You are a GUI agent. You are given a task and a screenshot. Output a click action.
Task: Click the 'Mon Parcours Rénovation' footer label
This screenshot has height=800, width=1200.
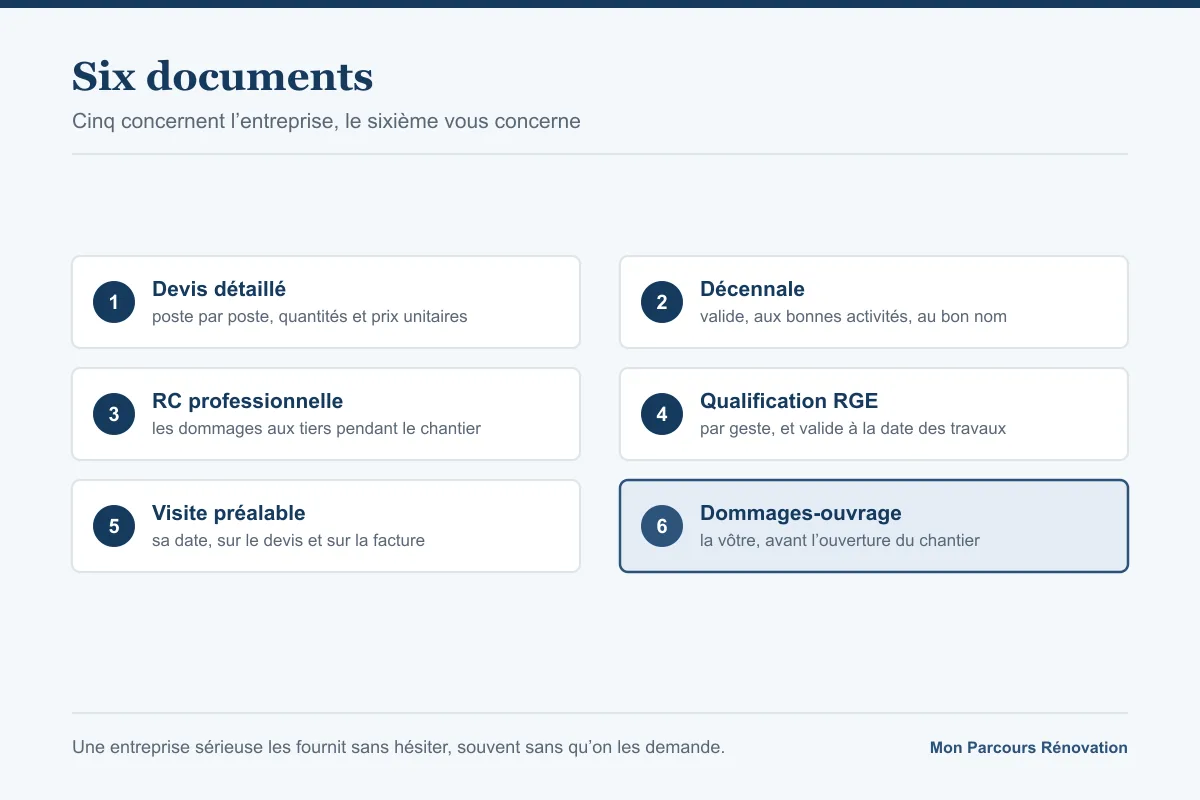pos(1029,748)
